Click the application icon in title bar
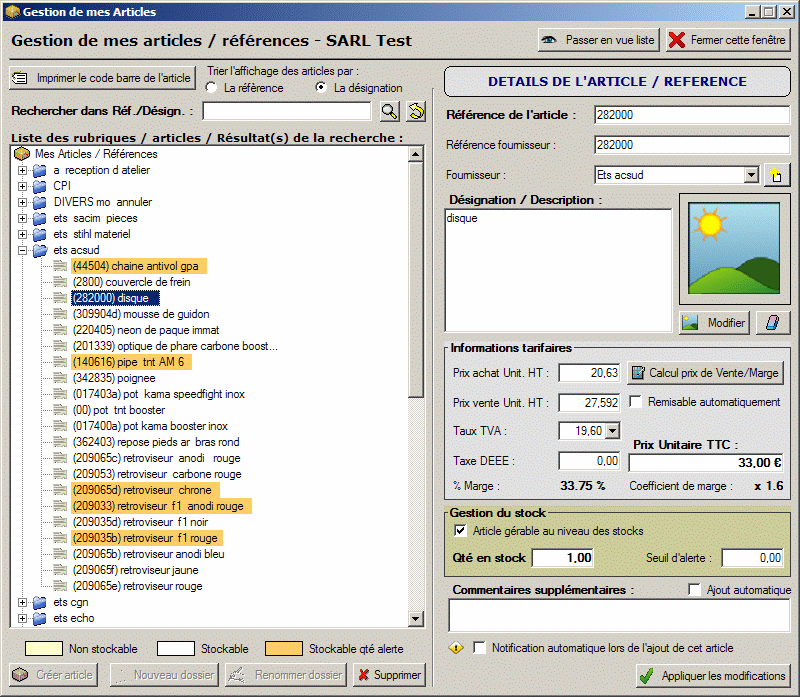 point(12,11)
